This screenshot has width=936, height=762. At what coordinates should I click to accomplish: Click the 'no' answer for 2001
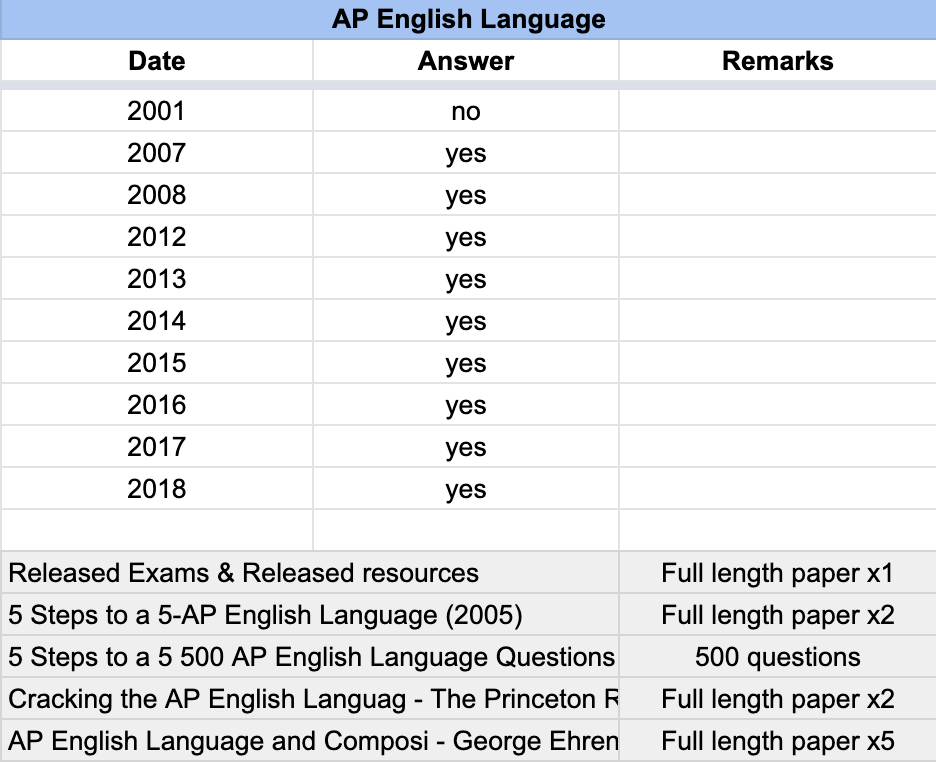(x=465, y=111)
